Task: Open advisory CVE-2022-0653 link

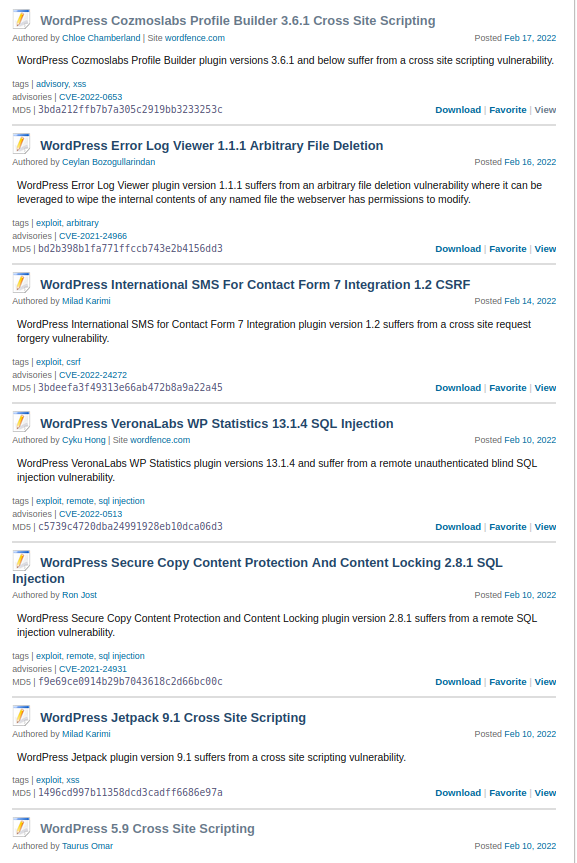Action: point(91,97)
